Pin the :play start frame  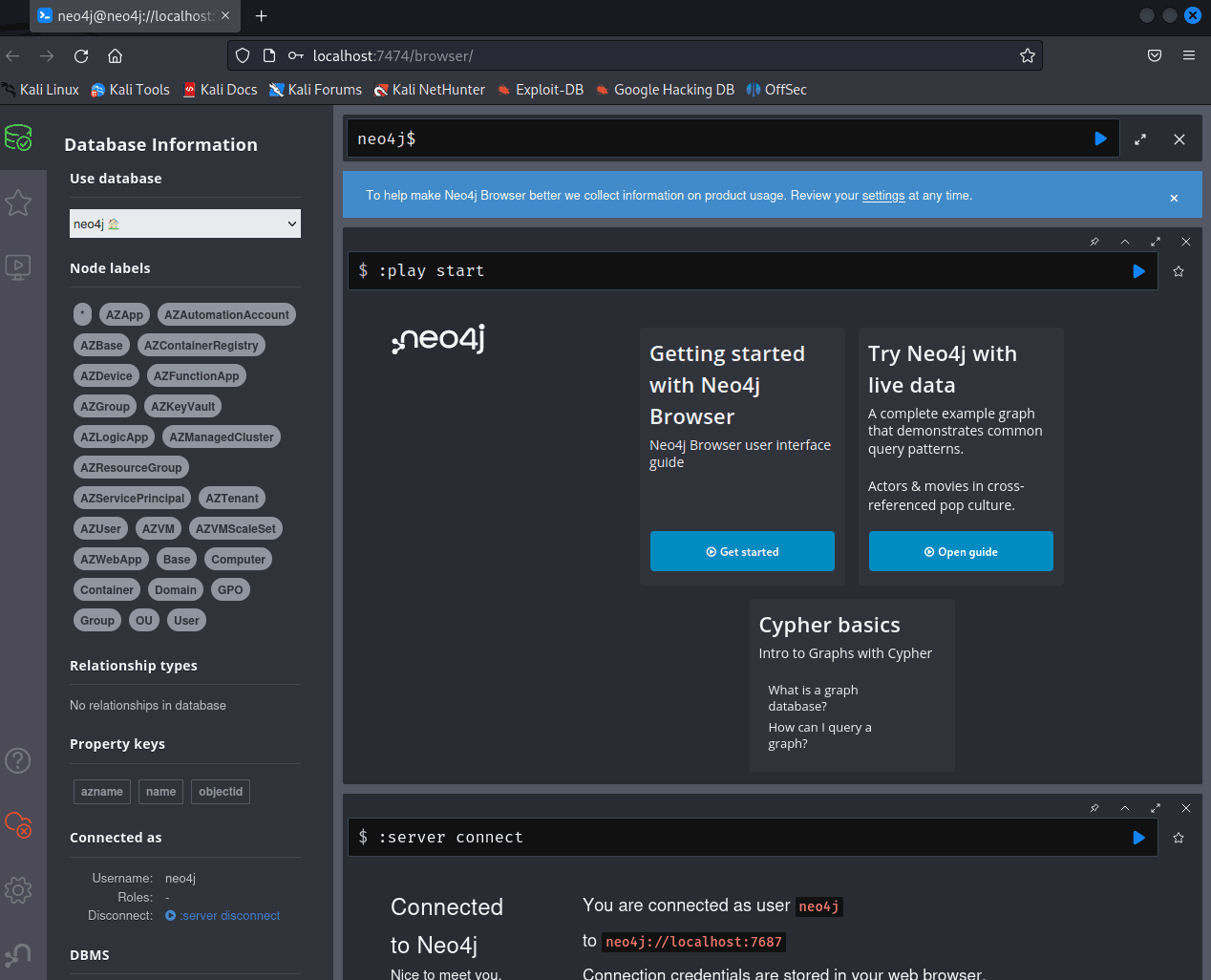point(1094,242)
